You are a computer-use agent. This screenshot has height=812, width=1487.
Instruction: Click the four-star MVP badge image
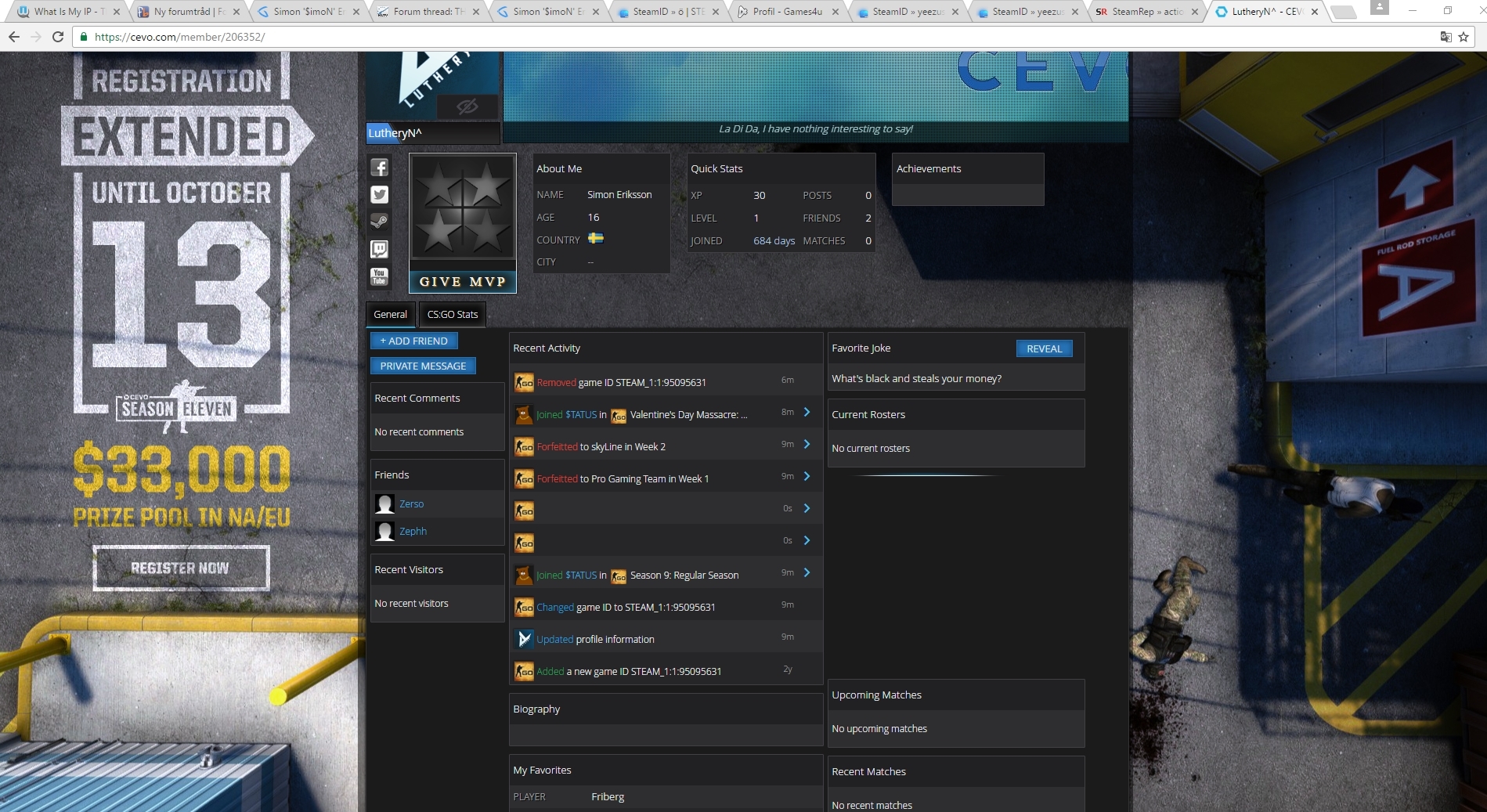(463, 208)
